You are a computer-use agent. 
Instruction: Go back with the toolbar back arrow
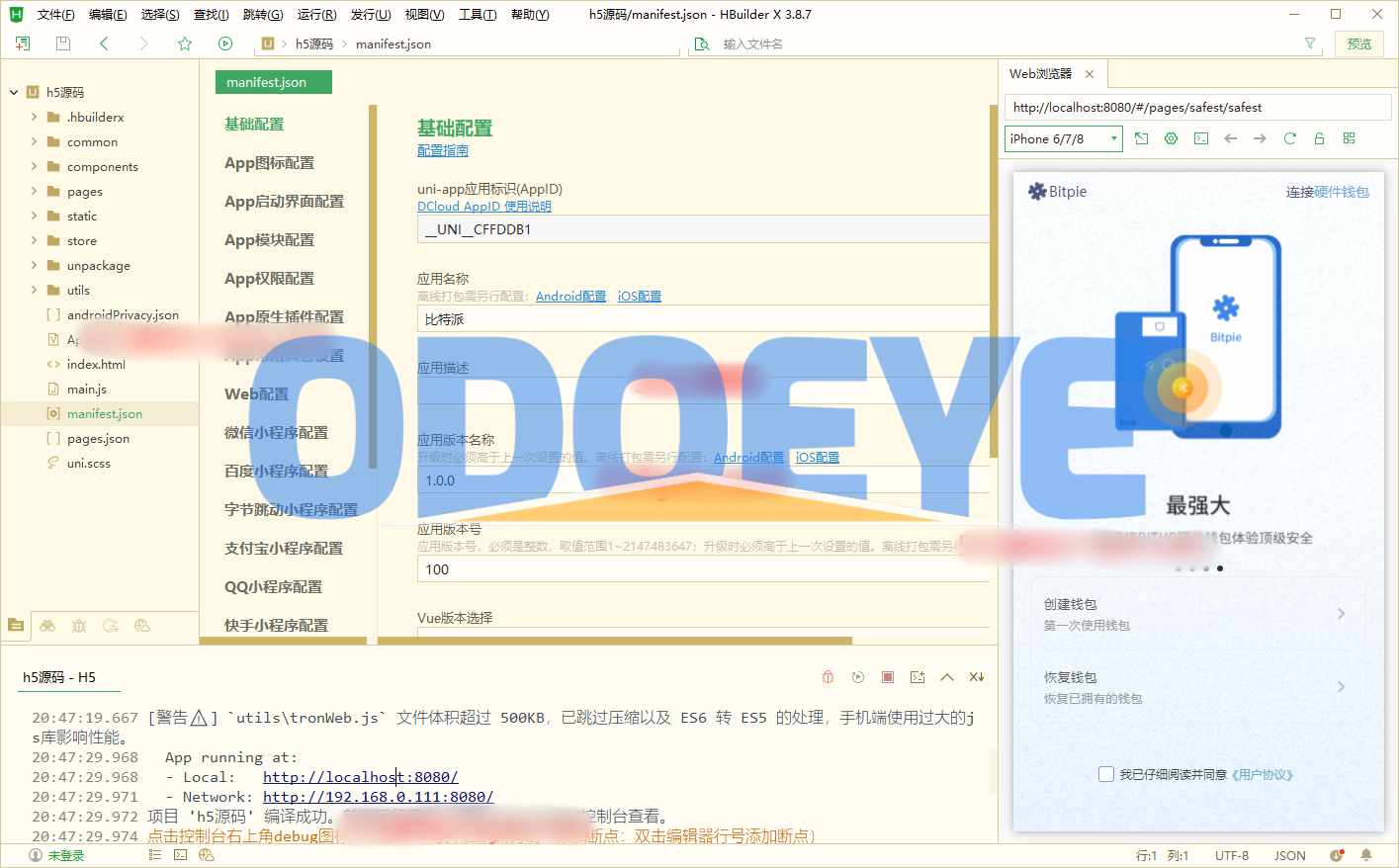coord(104,43)
